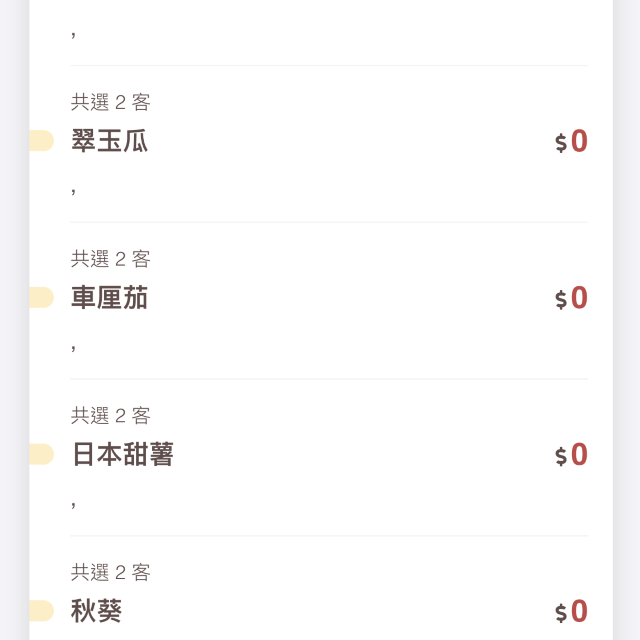Tap the $0 amount for 日本甜薯
640x640 pixels.
(572, 455)
